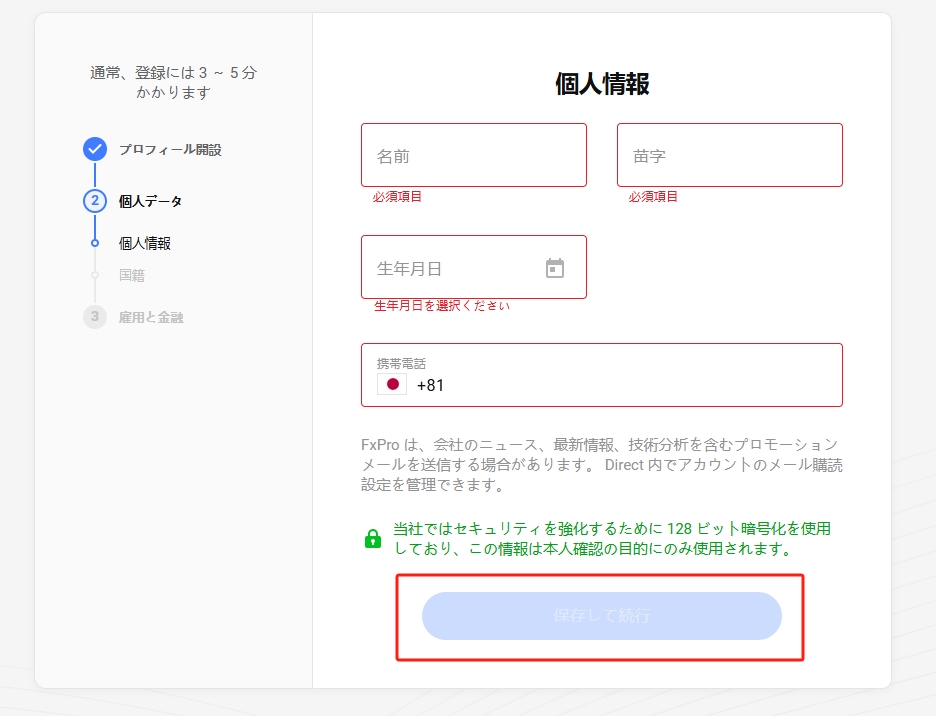This screenshot has width=936, height=716.
Task: Click the greyed step 3 circle
Action: pyautogui.click(x=95, y=317)
